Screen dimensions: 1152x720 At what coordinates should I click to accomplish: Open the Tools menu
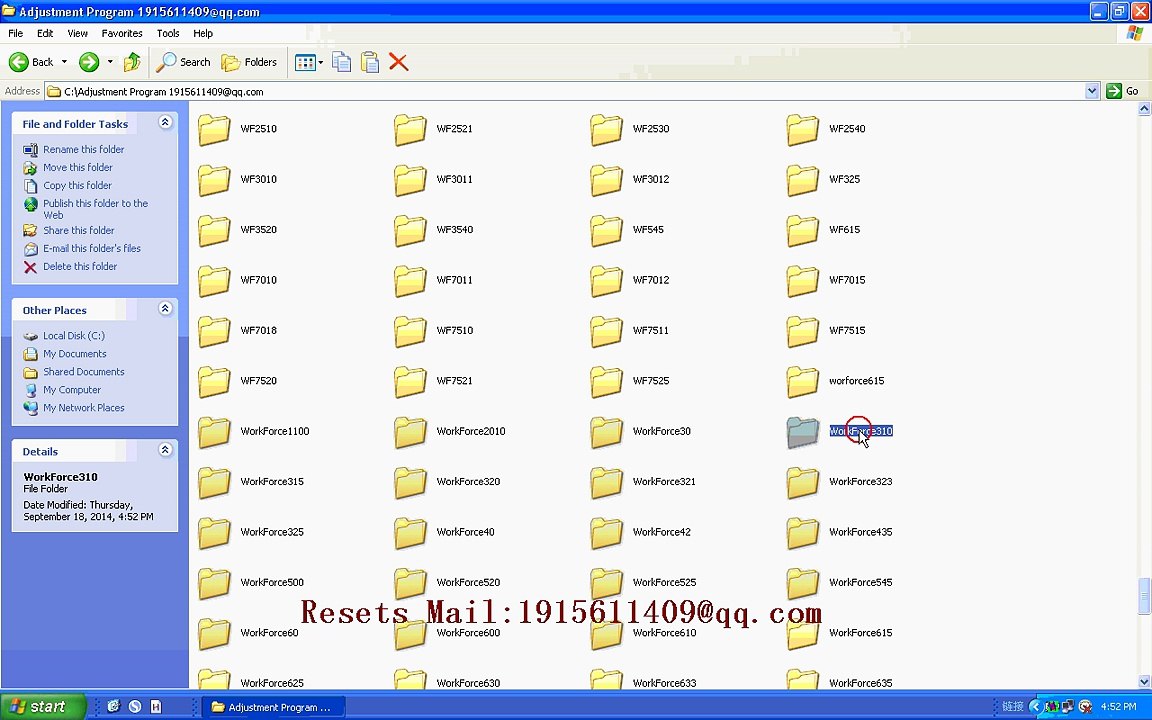tap(168, 33)
